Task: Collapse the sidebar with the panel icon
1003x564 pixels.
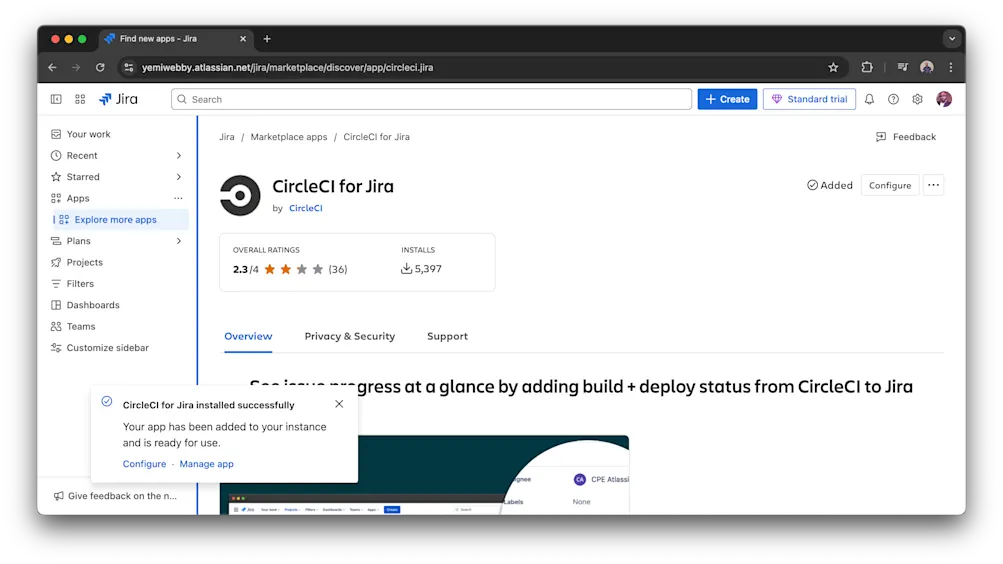Action: coord(56,99)
